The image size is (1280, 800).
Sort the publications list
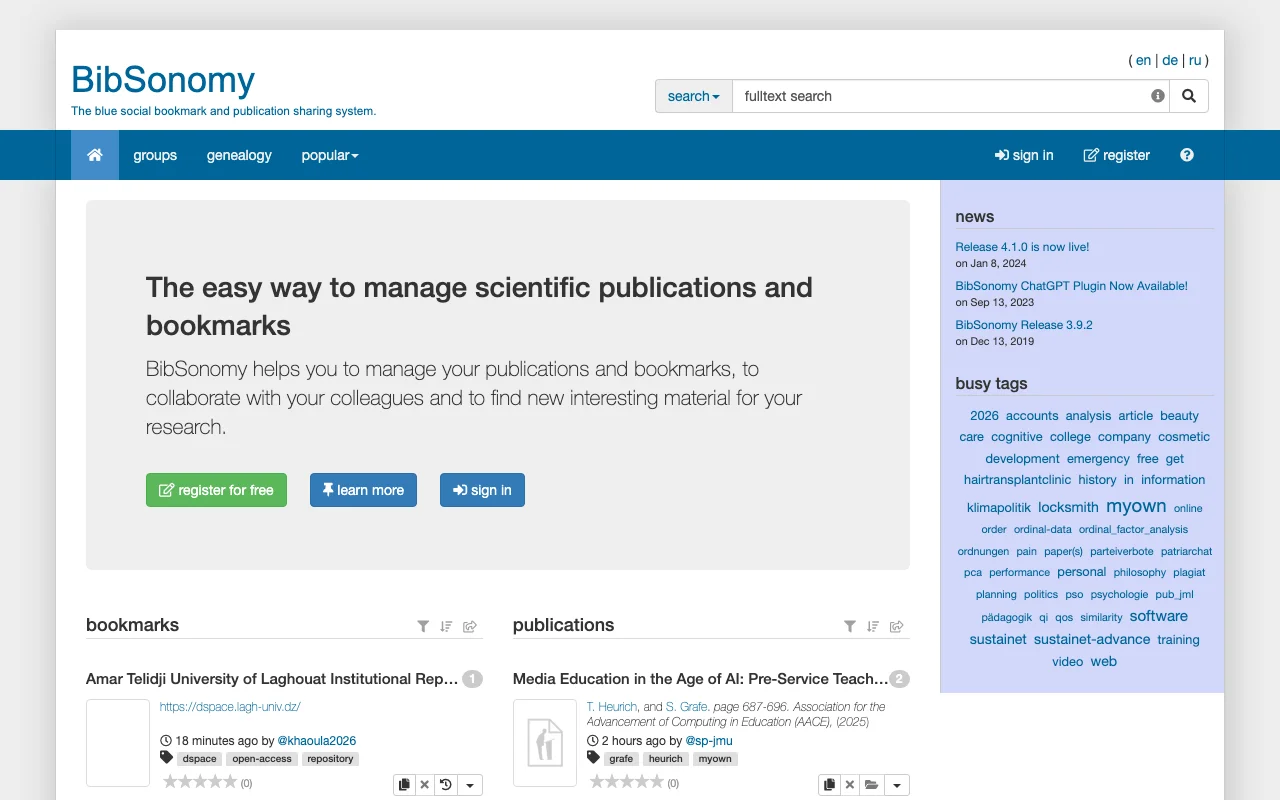coord(873,626)
